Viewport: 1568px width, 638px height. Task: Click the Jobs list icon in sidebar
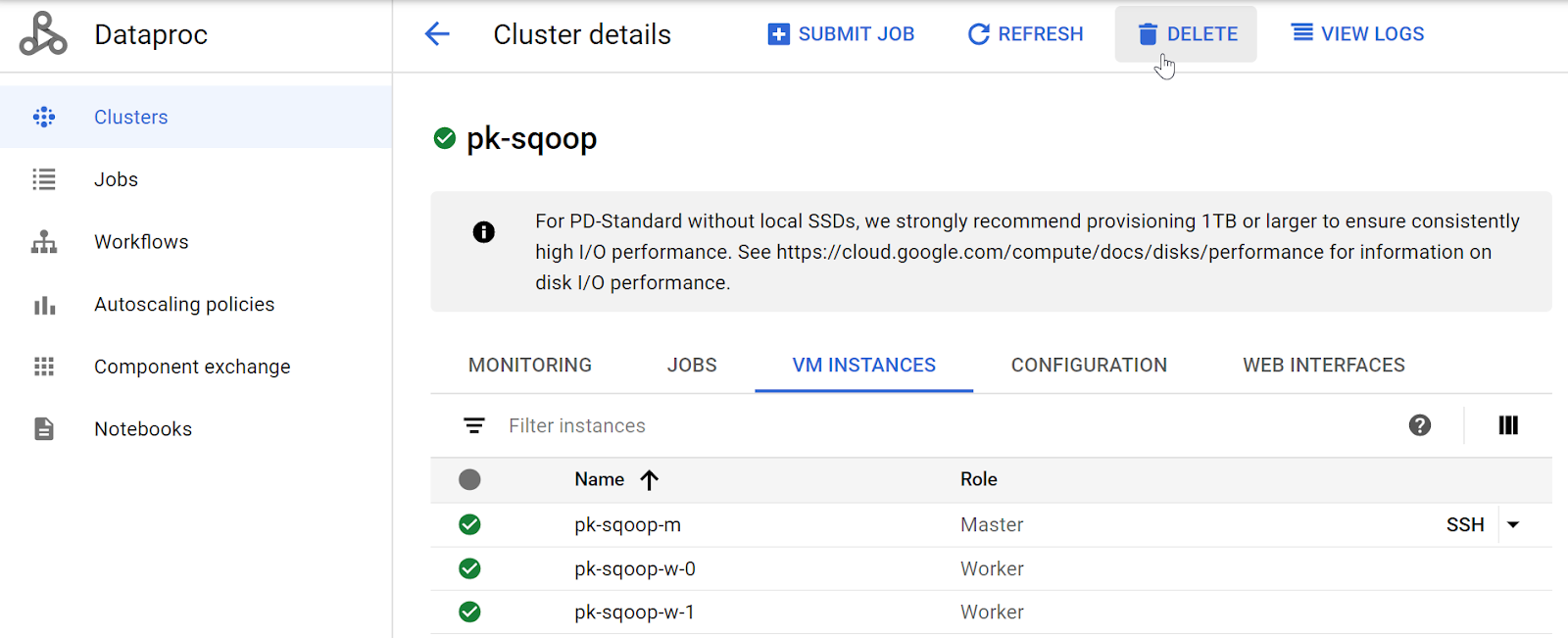click(x=44, y=179)
